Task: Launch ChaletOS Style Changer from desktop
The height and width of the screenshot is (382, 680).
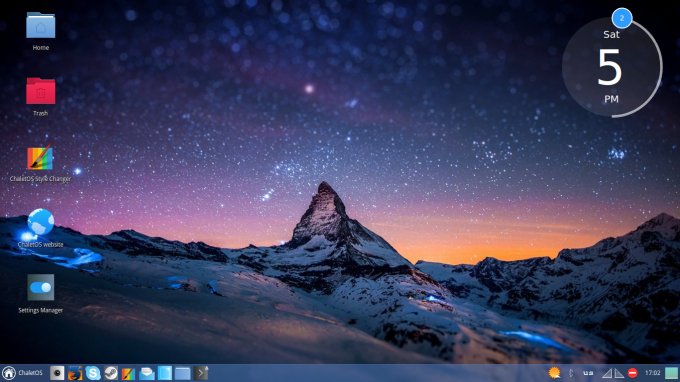Action: (40, 158)
